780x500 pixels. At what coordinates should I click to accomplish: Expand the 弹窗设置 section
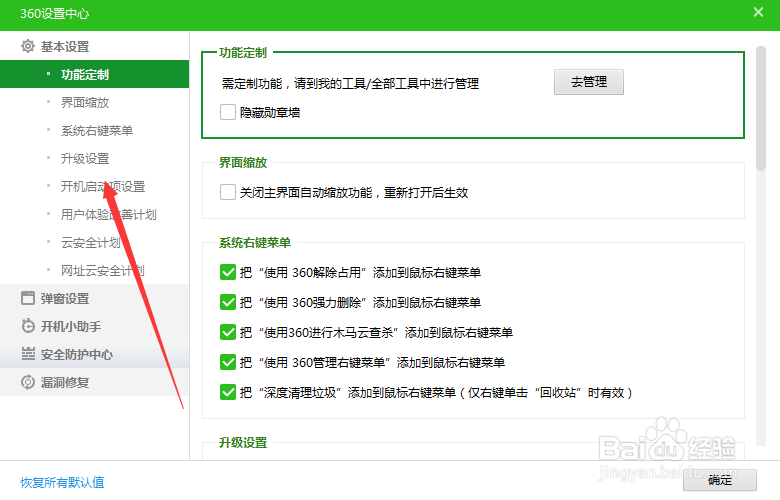point(95,299)
